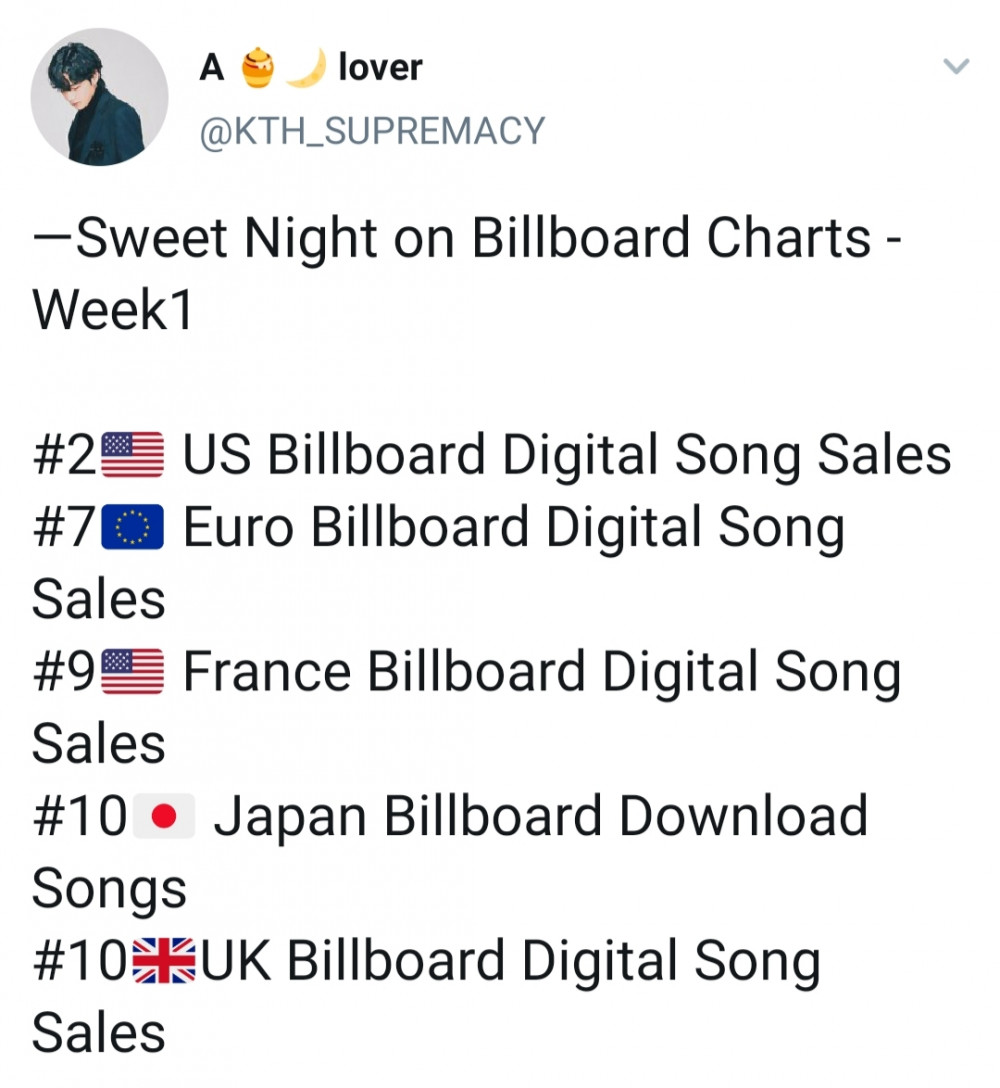Click the US flag beside #9

[133, 672]
